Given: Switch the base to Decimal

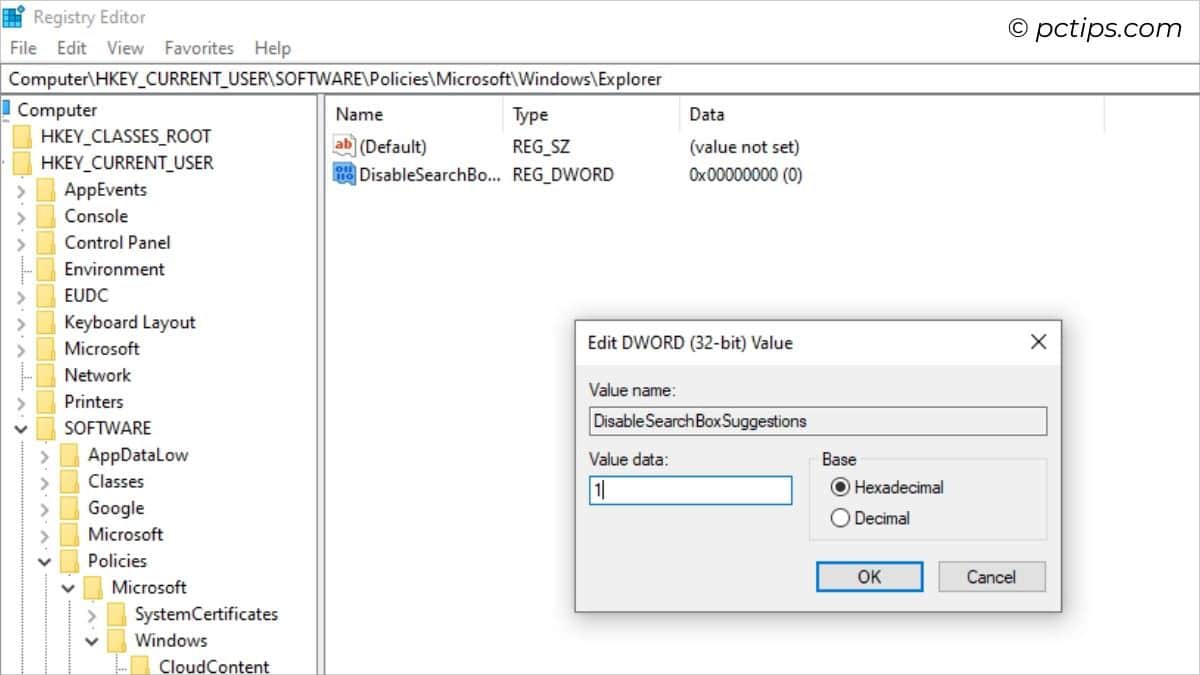Looking at the screenshot, I should coord(838,518).
